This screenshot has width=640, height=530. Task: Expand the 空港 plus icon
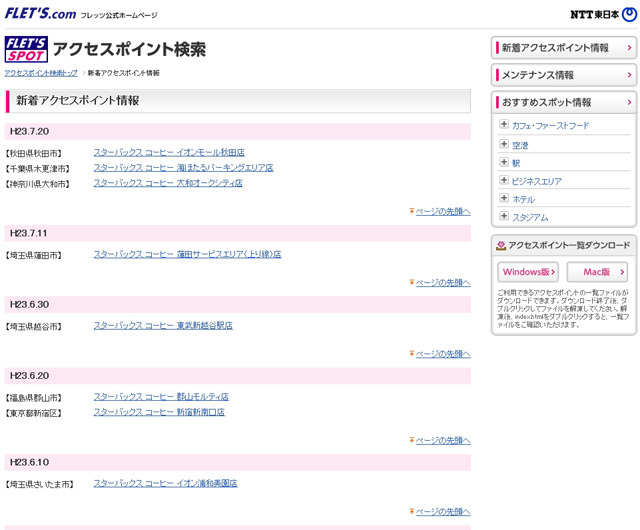click(504, 144)
